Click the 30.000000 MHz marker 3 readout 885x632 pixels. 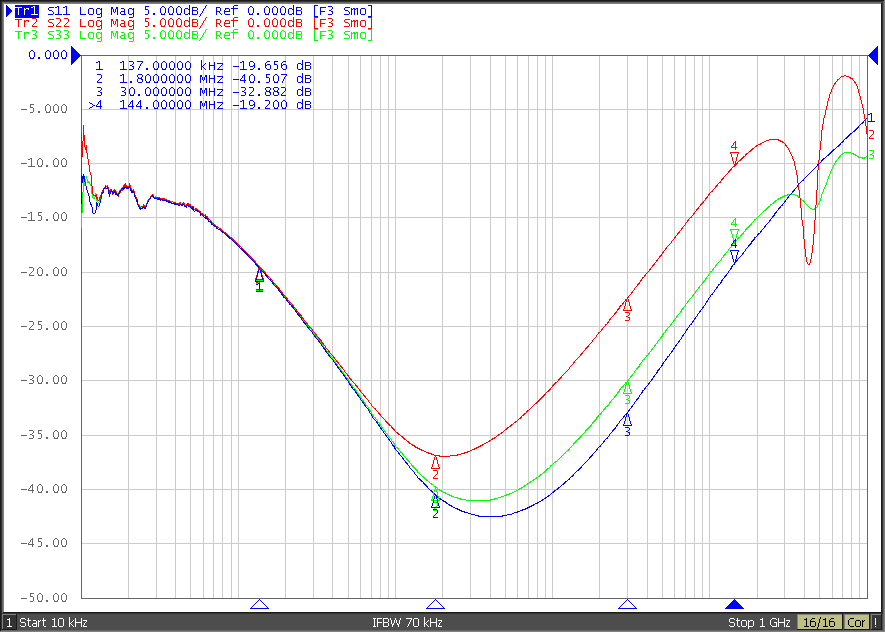[x=203, y=92]
